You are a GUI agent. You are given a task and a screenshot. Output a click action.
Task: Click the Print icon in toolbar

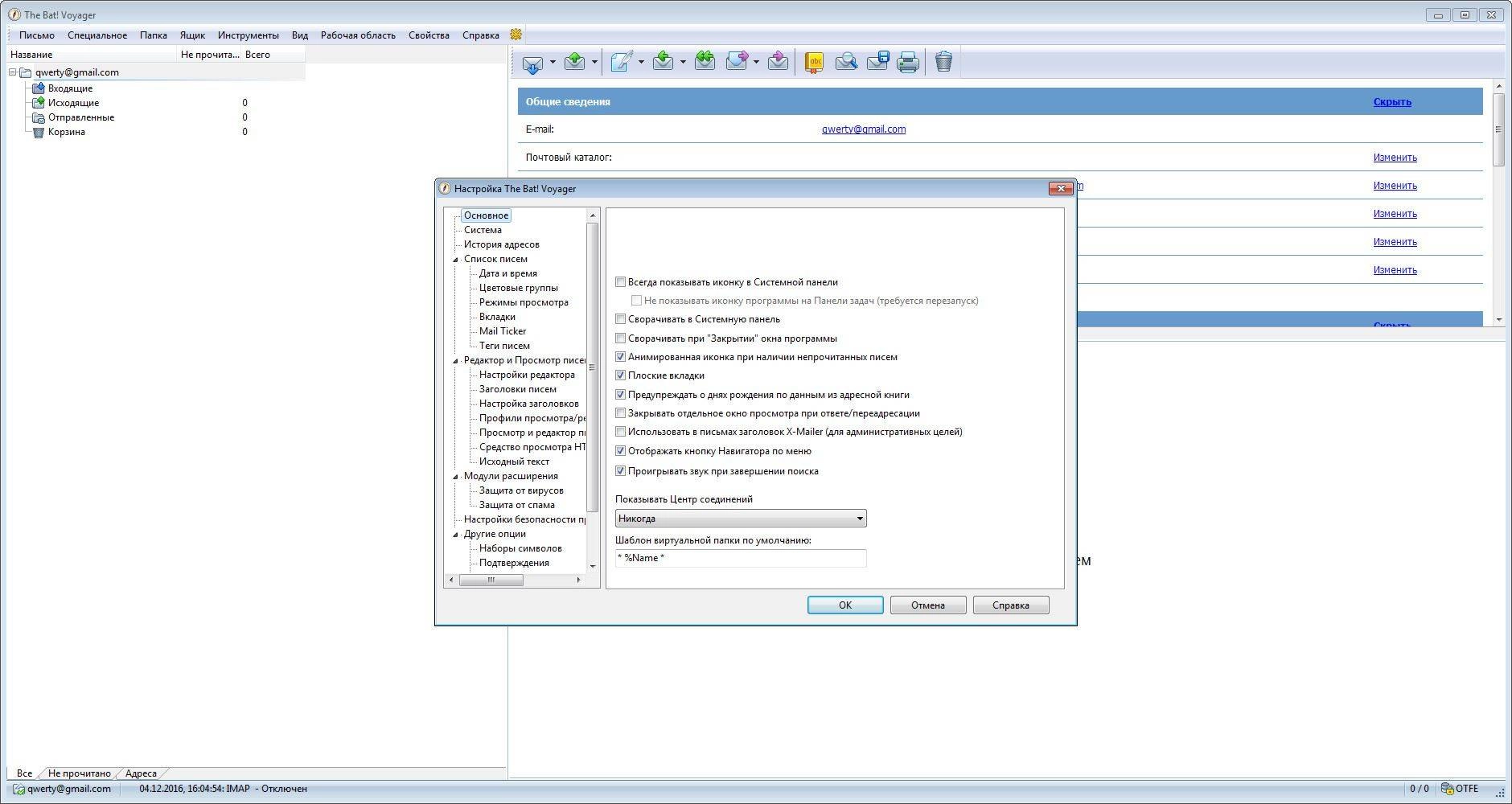pyautogui.click(x=908, y=62)
